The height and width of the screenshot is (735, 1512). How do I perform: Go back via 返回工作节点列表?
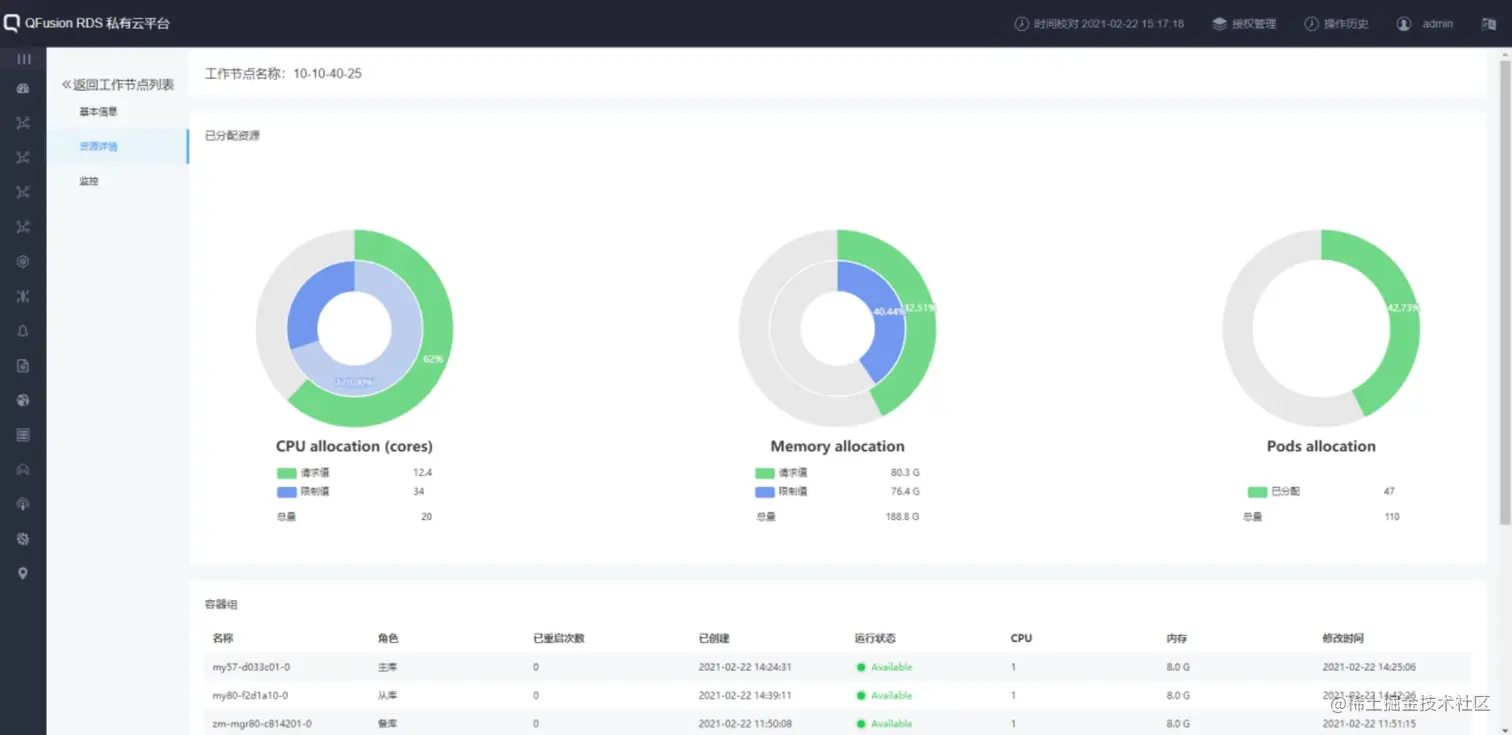tap(124, 85)
